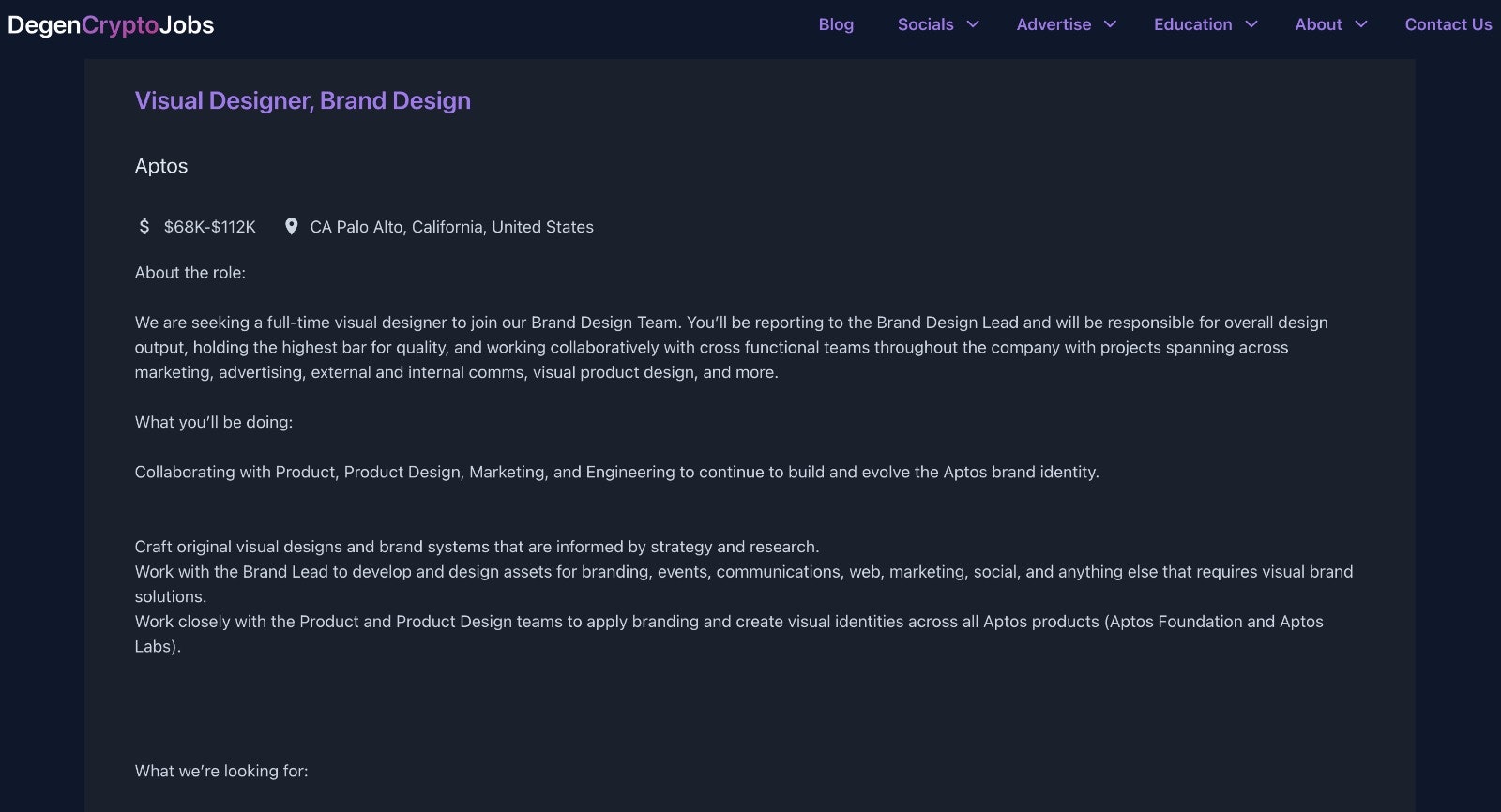The width and height of the screenshot is (1501, 812).
Task: Click the $68K-$112K salary text
Action: [x=210, y=227]
